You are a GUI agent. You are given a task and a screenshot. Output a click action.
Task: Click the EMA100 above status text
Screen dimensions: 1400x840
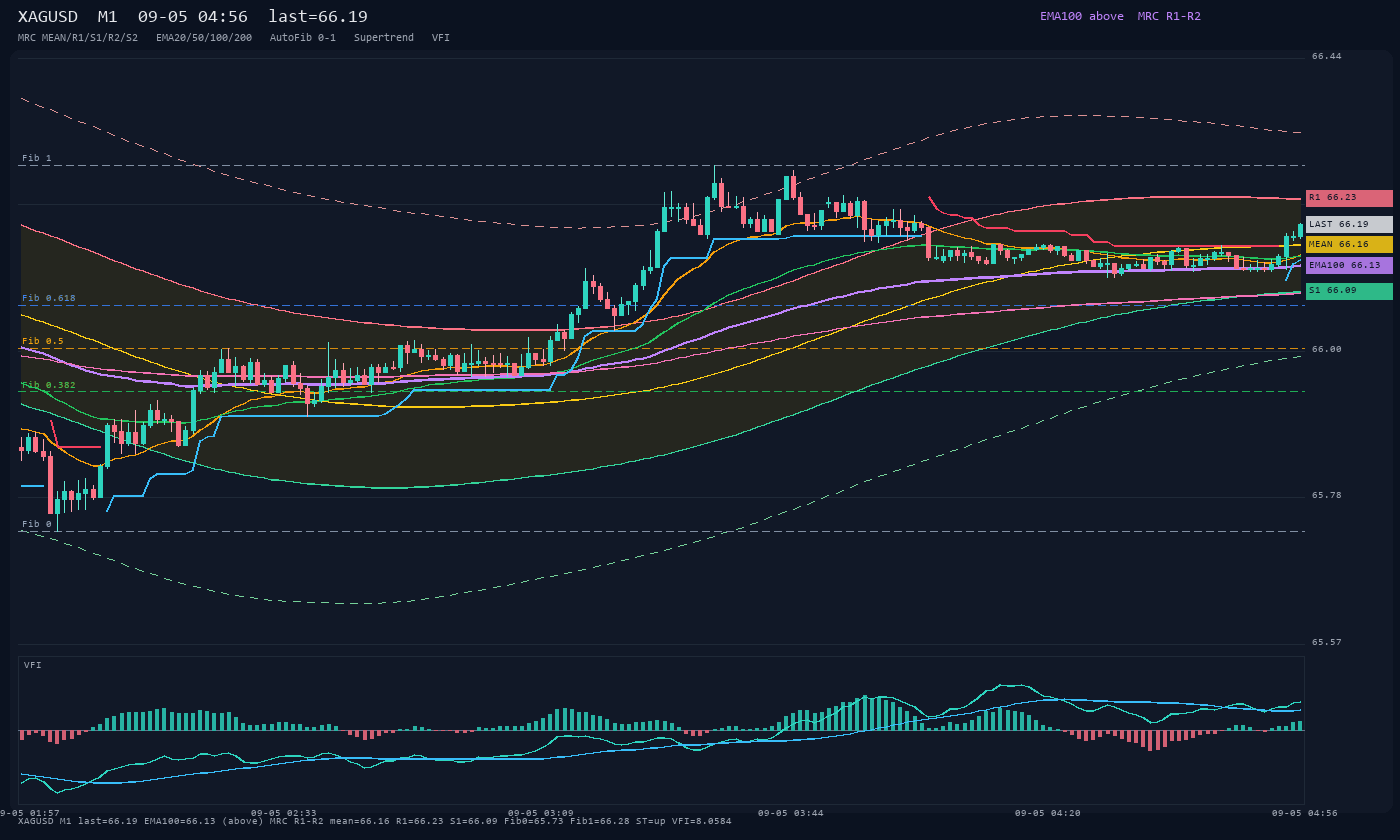click(x=1082, y=16)
